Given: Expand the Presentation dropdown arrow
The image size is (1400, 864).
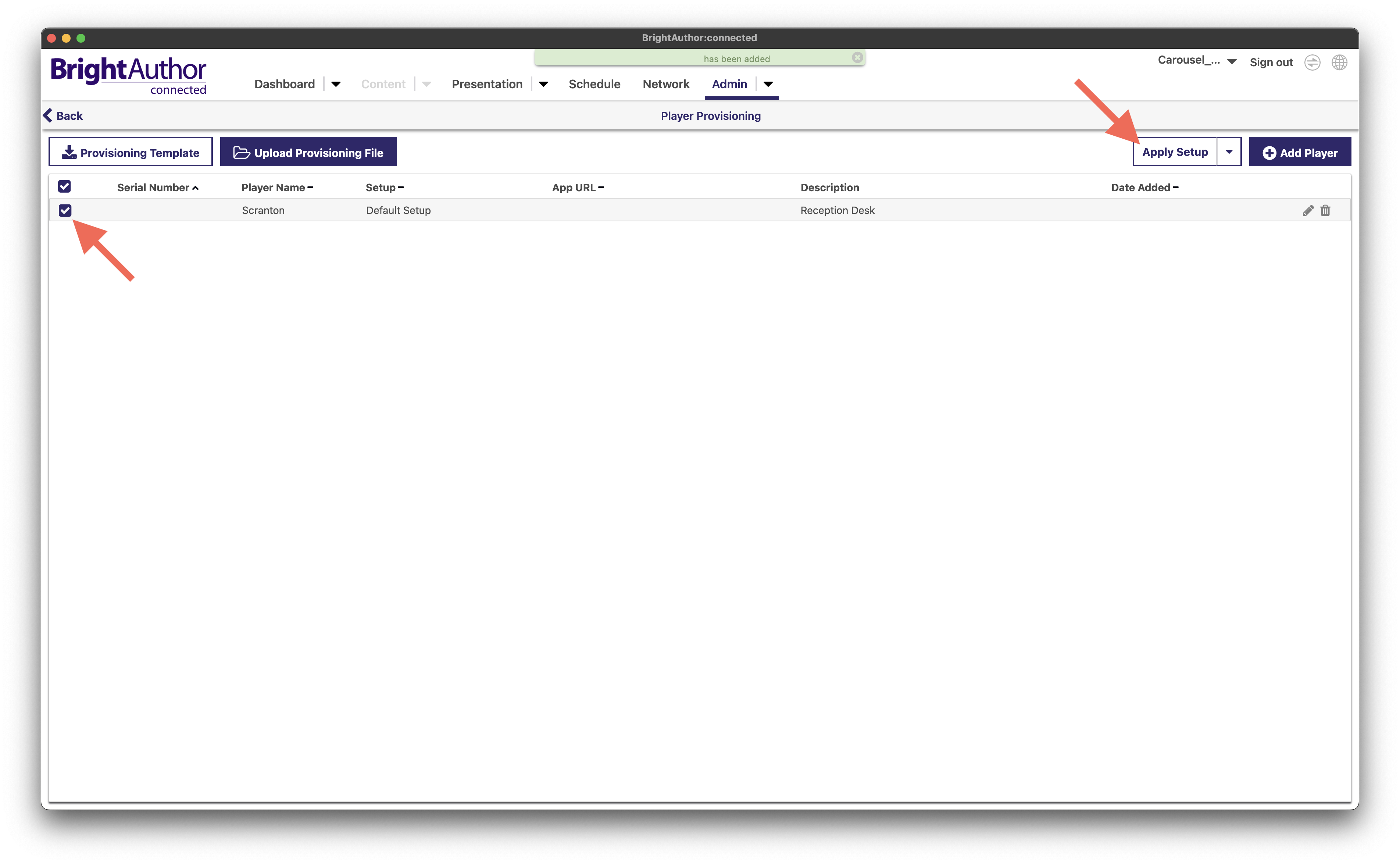Looking at the screenshot, I should (543, 85).
